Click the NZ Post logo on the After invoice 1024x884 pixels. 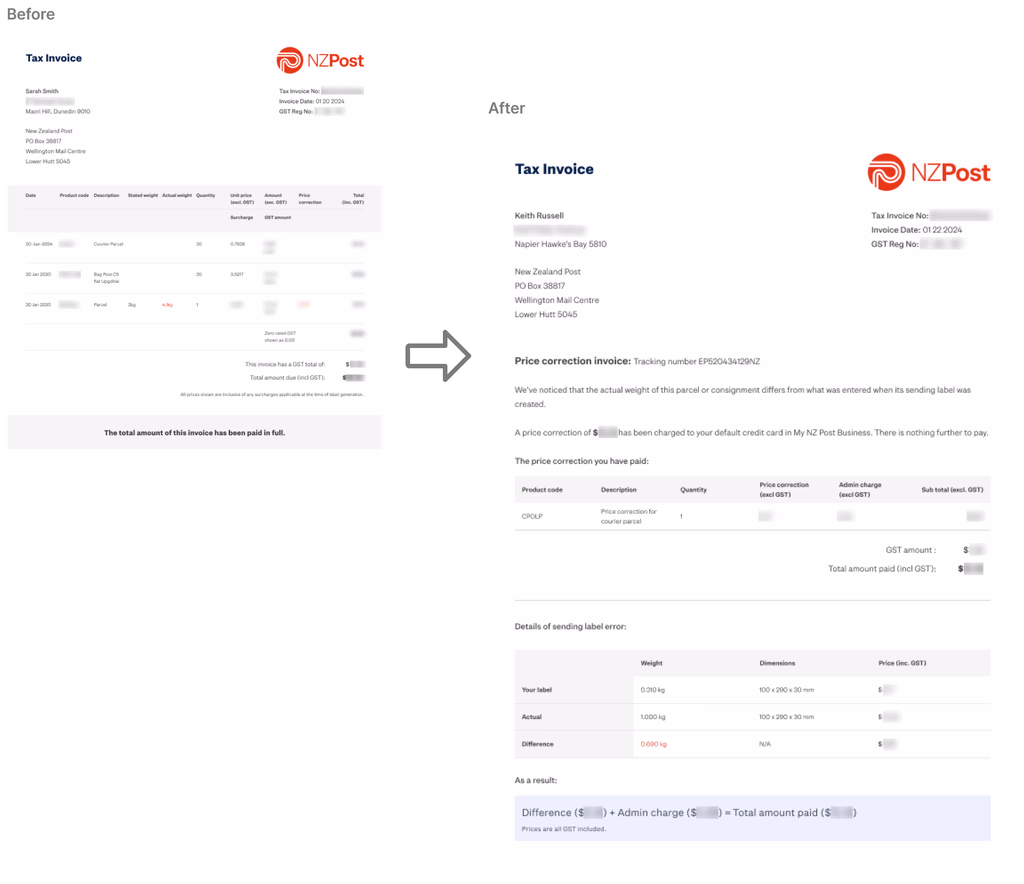click(x=929, y=172)
